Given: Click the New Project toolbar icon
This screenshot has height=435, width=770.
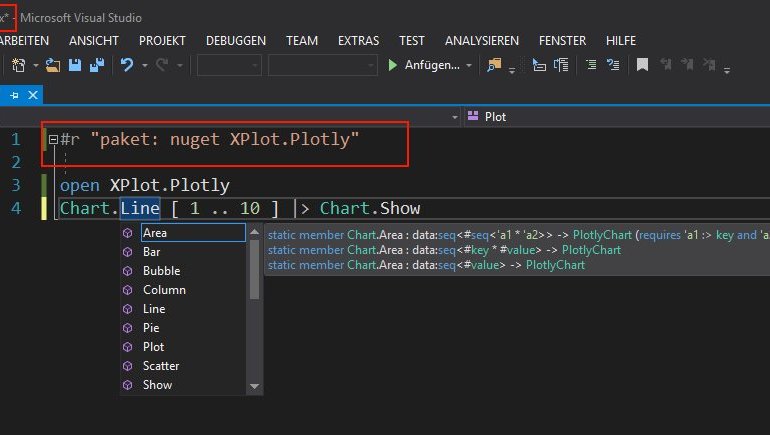Looking at the screenshot, I should (18, 65).
